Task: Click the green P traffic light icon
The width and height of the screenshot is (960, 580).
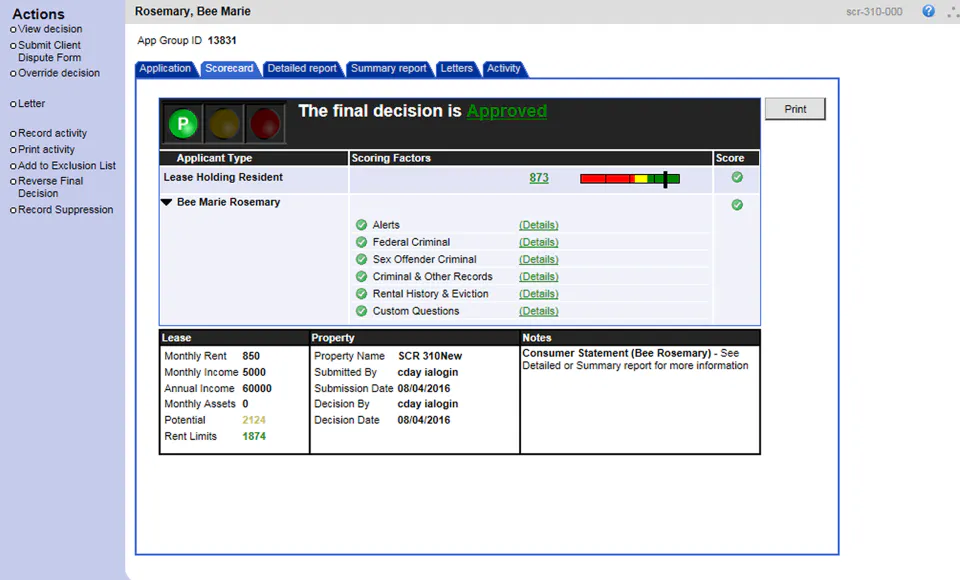Action: point(183,123)
